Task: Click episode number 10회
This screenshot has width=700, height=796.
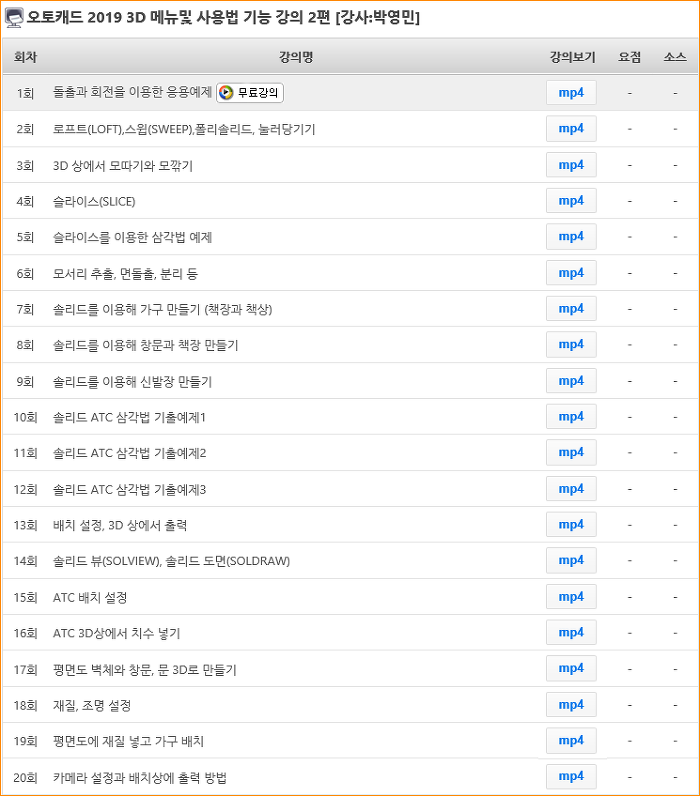Action: (x=25, y=417)
